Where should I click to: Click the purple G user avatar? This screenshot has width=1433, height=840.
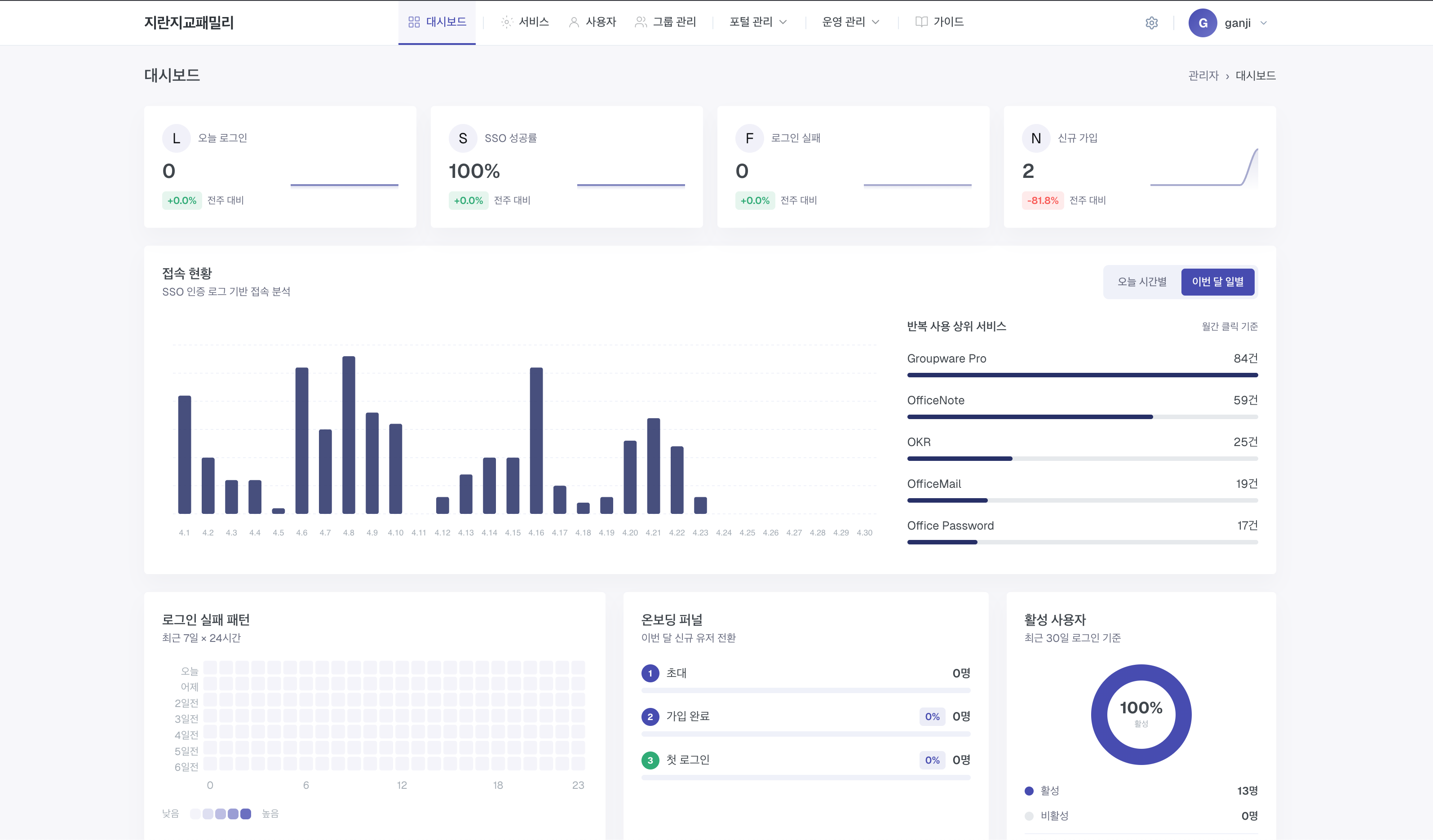coord(1203,23)
